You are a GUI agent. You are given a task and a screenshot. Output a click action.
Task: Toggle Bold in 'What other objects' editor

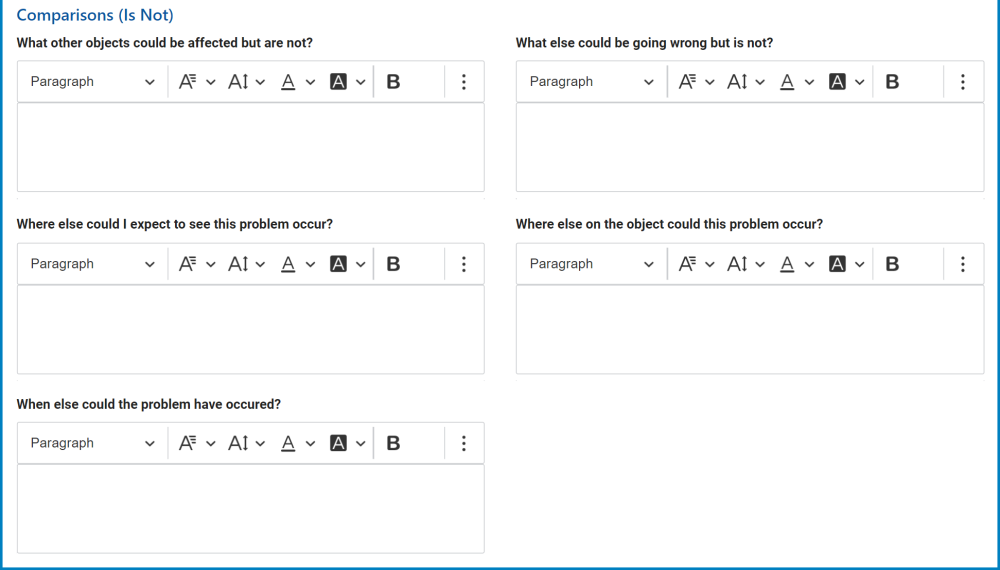click(x=393, y=82)
